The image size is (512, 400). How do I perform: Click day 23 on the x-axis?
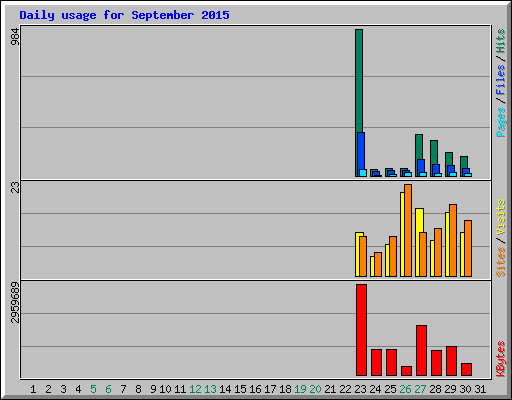click(x=360, y=389)
